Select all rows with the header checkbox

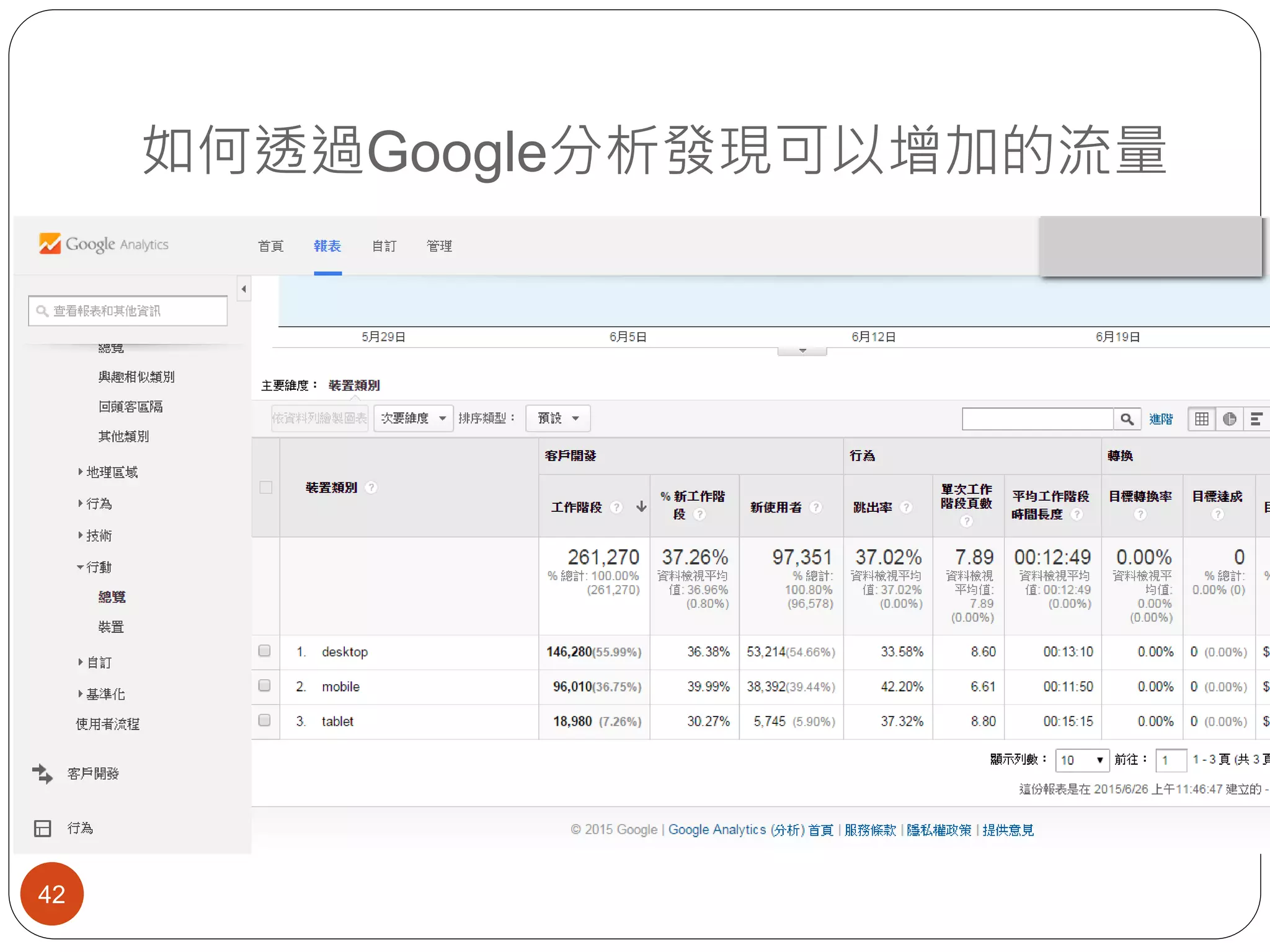coord(266,487)
